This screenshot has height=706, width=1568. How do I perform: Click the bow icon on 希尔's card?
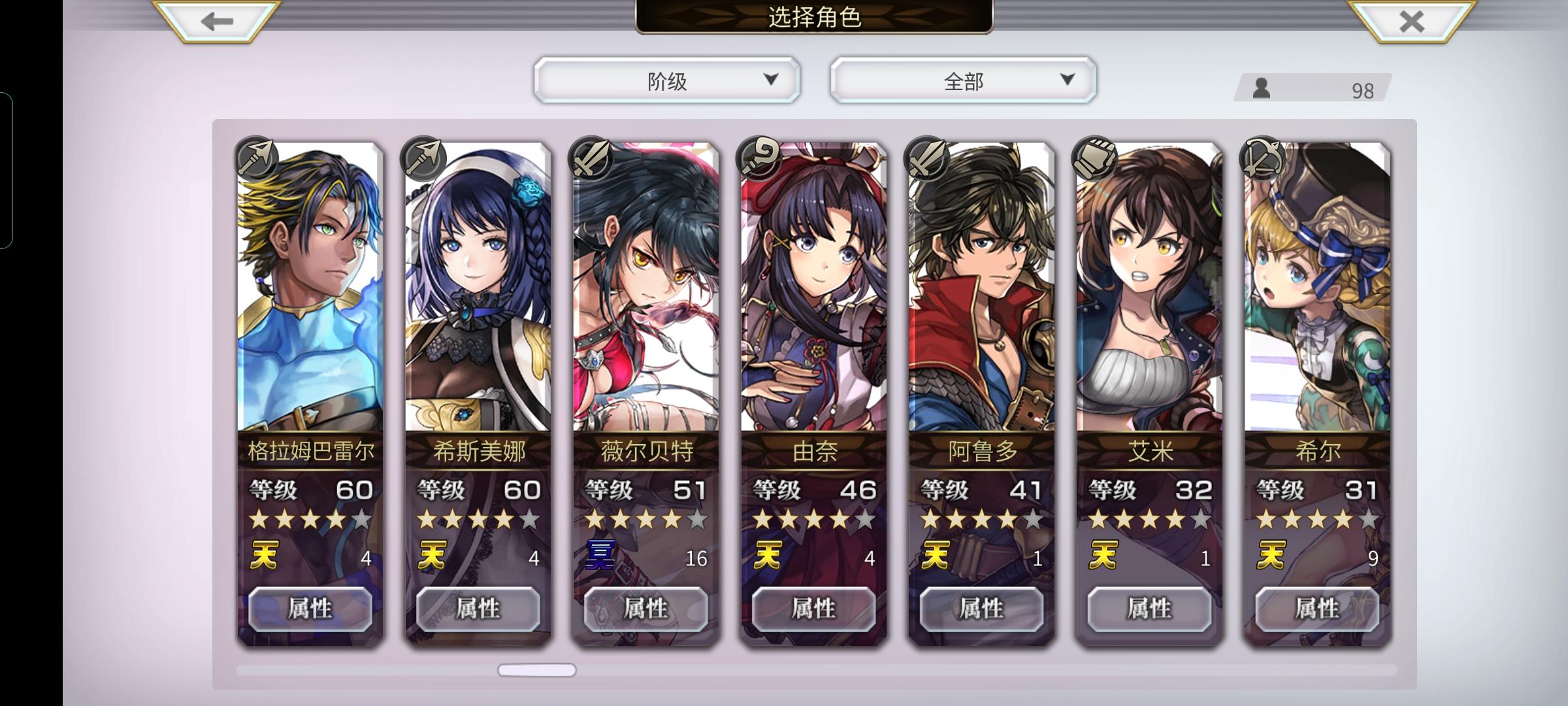pos(1263,158)
